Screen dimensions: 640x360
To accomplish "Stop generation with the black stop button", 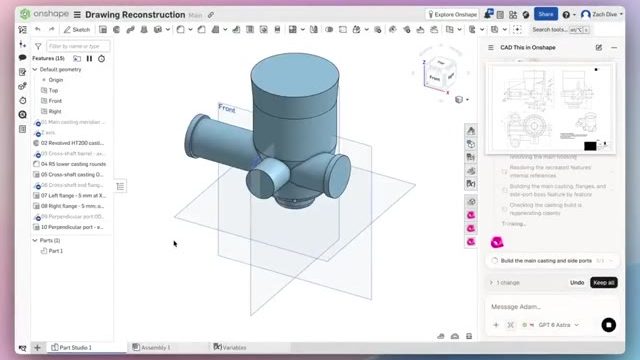I will pyautogui.click(x=609, y=325).
